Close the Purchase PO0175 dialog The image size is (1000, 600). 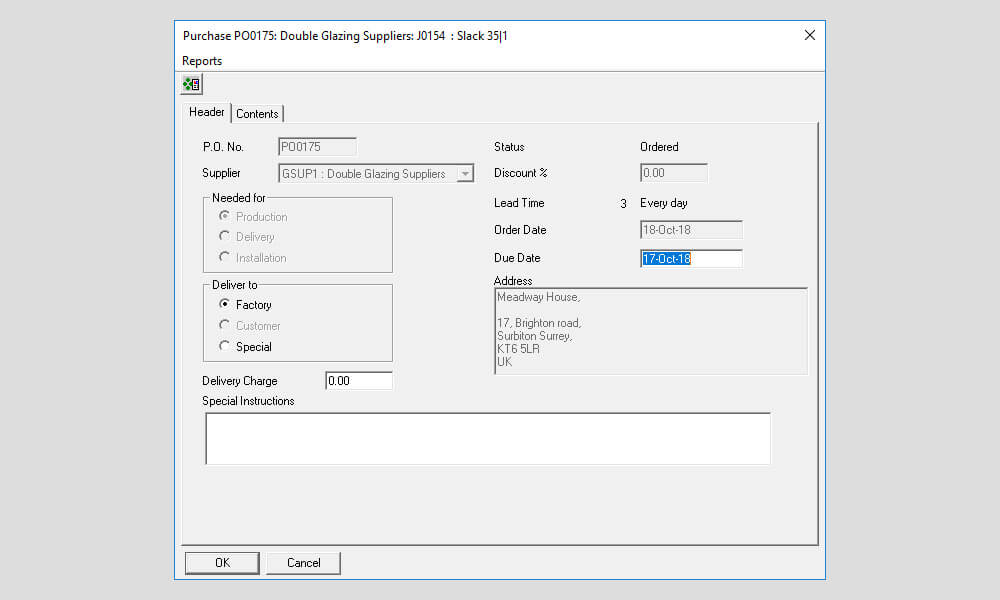coord(809,35)
